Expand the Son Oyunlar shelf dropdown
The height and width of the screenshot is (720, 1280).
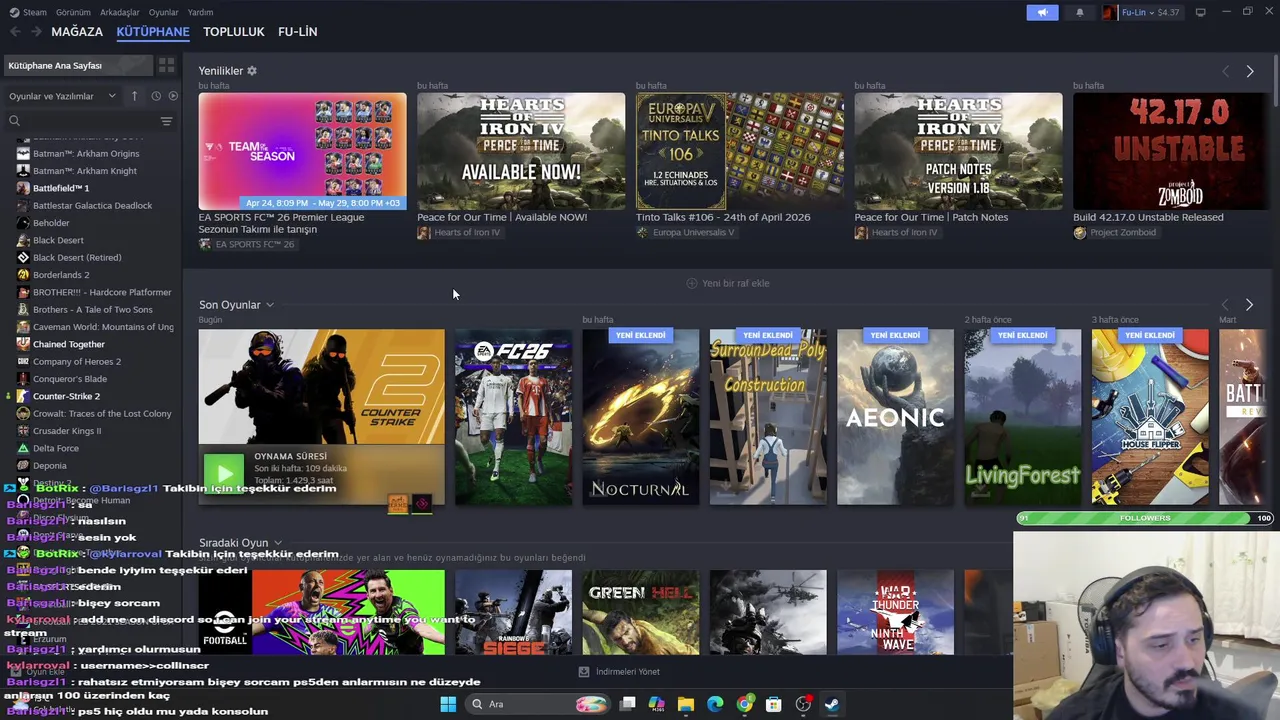click(269, 305)
